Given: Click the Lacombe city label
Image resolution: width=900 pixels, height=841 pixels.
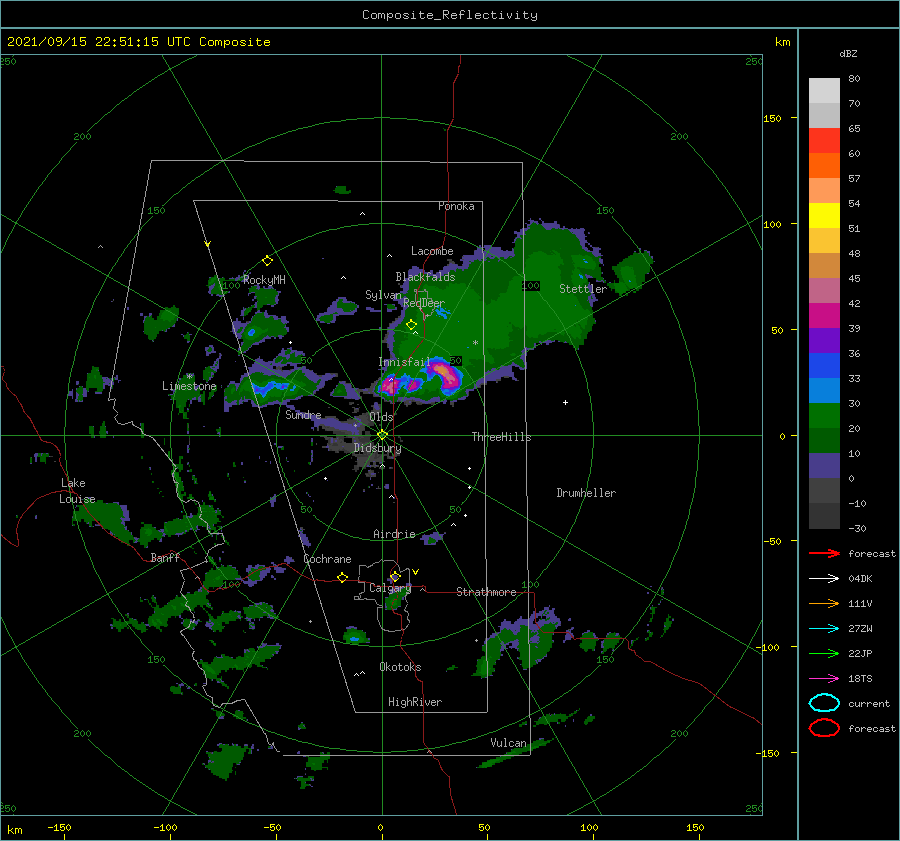Looking at the screenshot, I should click(432, 251).
